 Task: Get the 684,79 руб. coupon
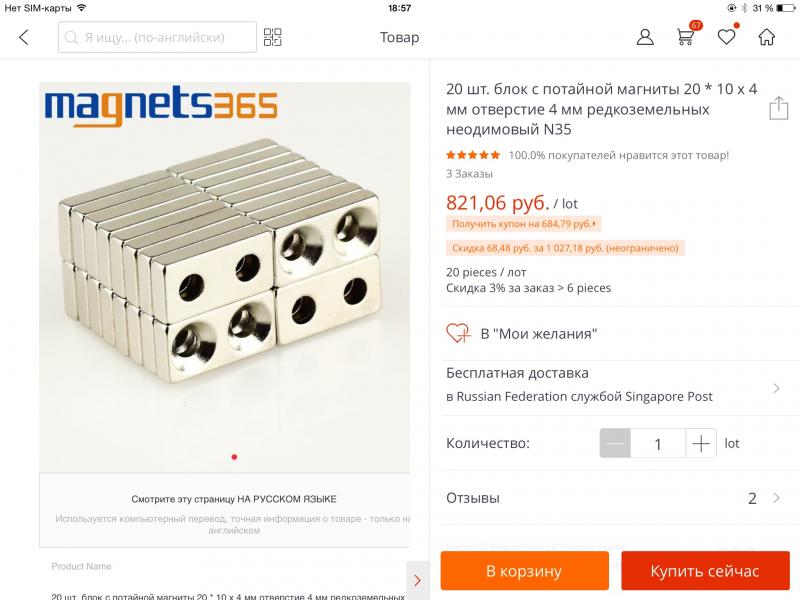click(523, 224)
